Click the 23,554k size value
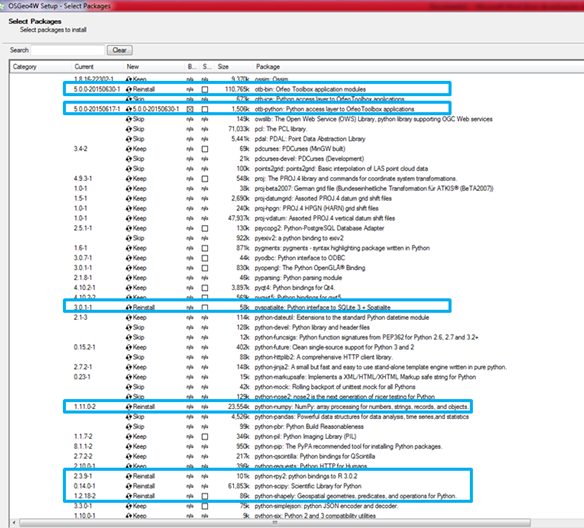The height and width of the screenshot is (528, 584). tap(239, 407)
